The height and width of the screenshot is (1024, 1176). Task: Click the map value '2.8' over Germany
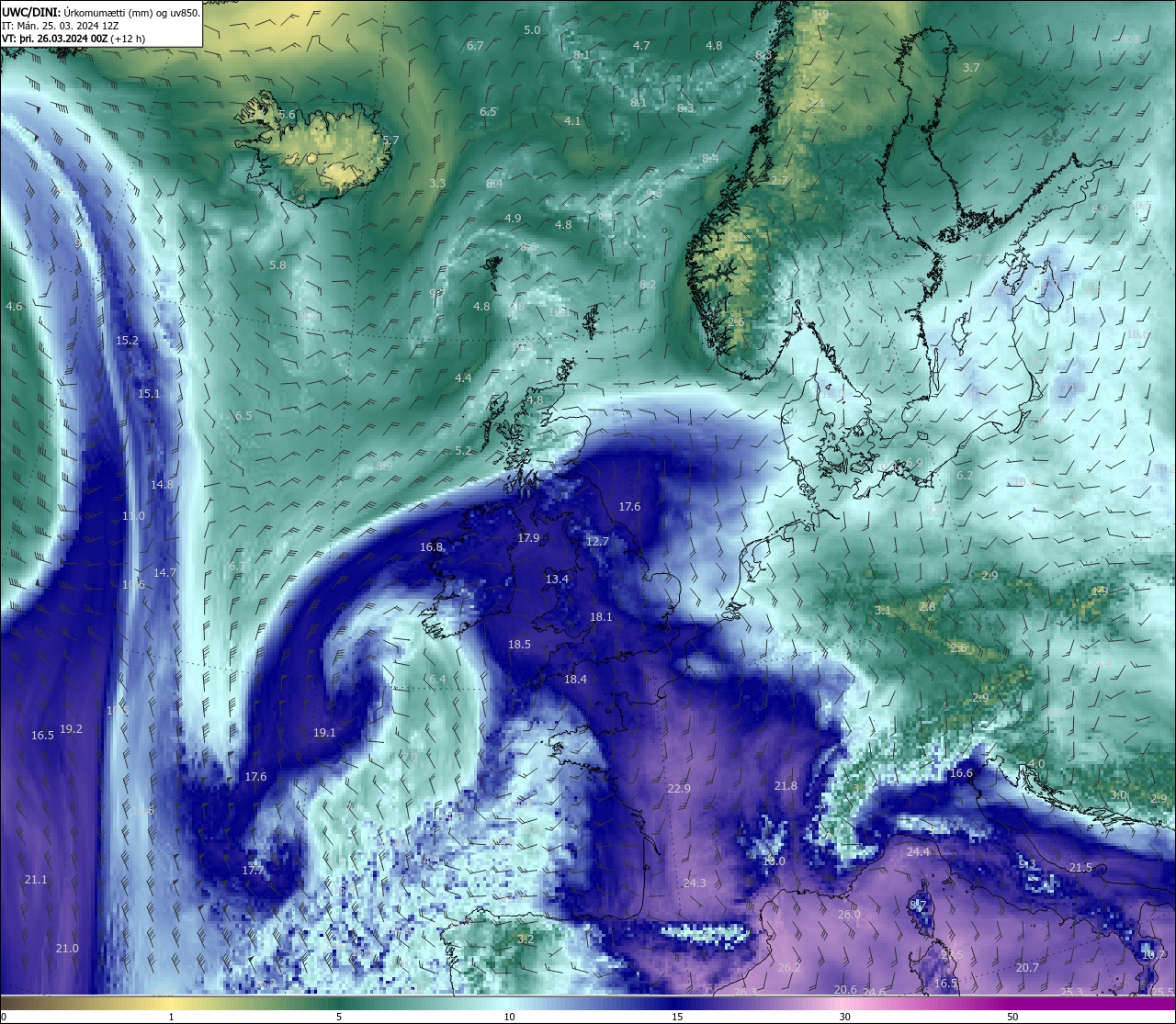point(927,606)
